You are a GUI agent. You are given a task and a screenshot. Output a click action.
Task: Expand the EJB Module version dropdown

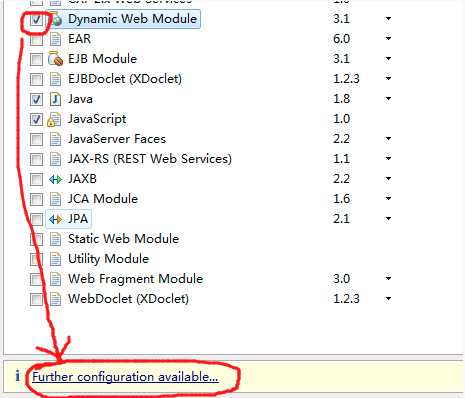coord(388,59)
